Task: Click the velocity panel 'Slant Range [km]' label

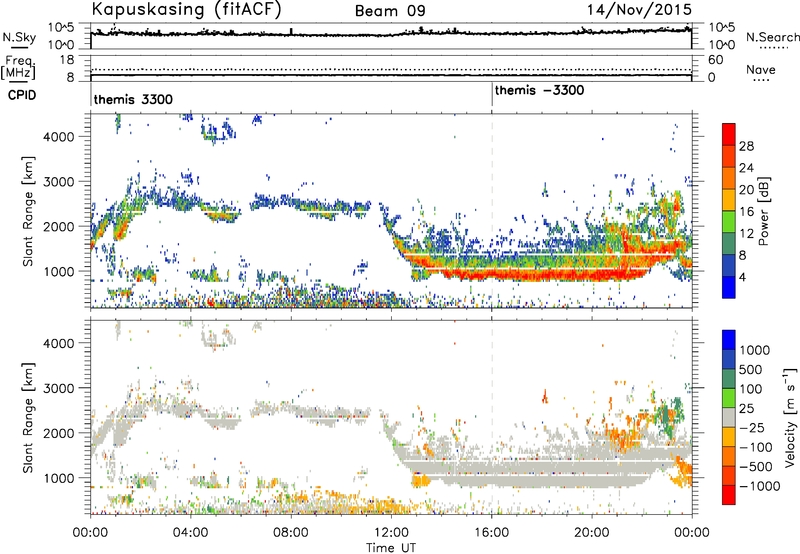Action: click(x=28, y=417)
